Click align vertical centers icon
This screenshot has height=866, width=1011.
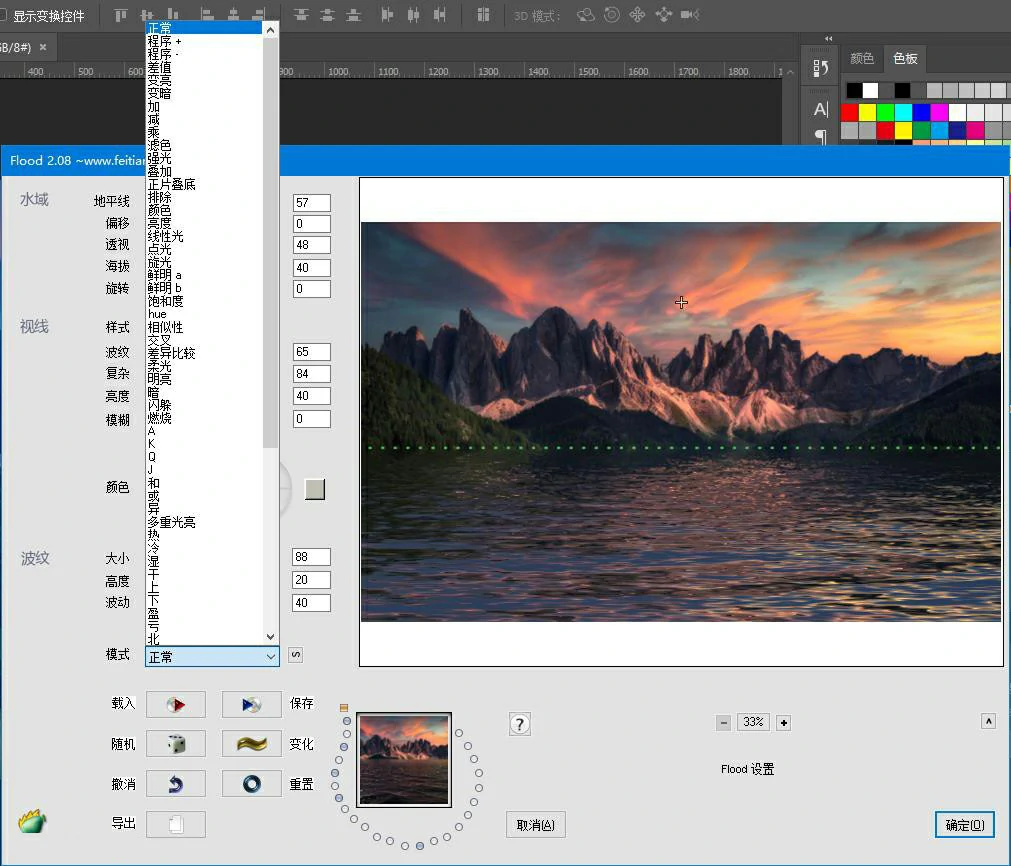point(147,15)
